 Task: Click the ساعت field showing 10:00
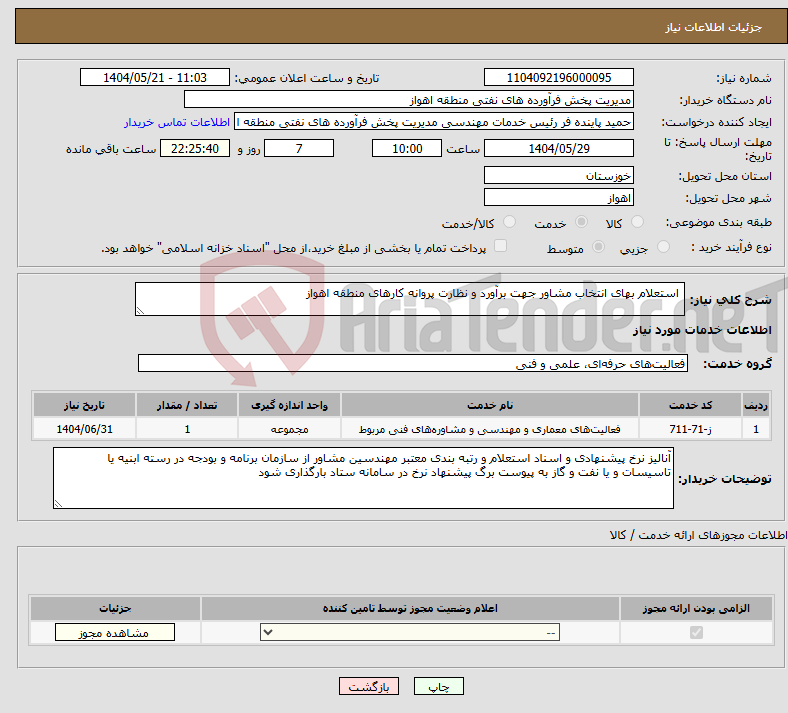pos(407,148)
